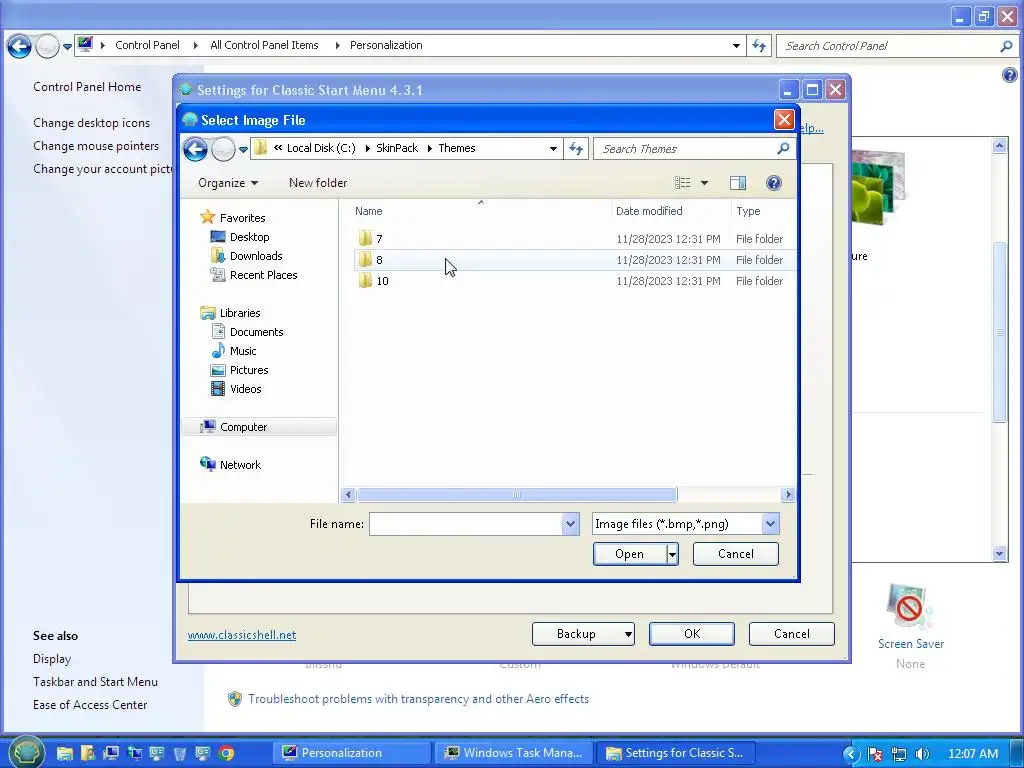The image size is (1024, 768).
Task: Open the Backup dropdown button in Classic Start Menu settings
Action: tap(583, 633)
